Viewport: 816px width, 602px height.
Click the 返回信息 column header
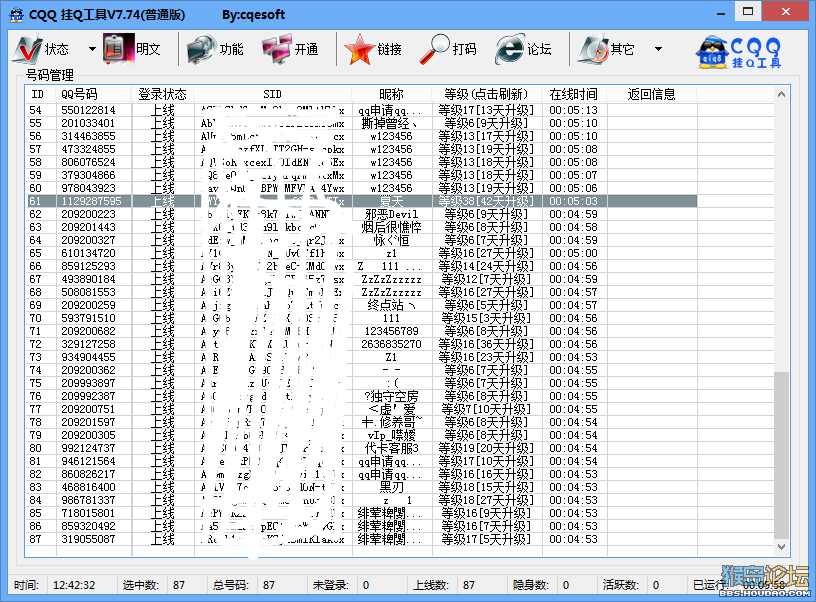click(652, 94)
